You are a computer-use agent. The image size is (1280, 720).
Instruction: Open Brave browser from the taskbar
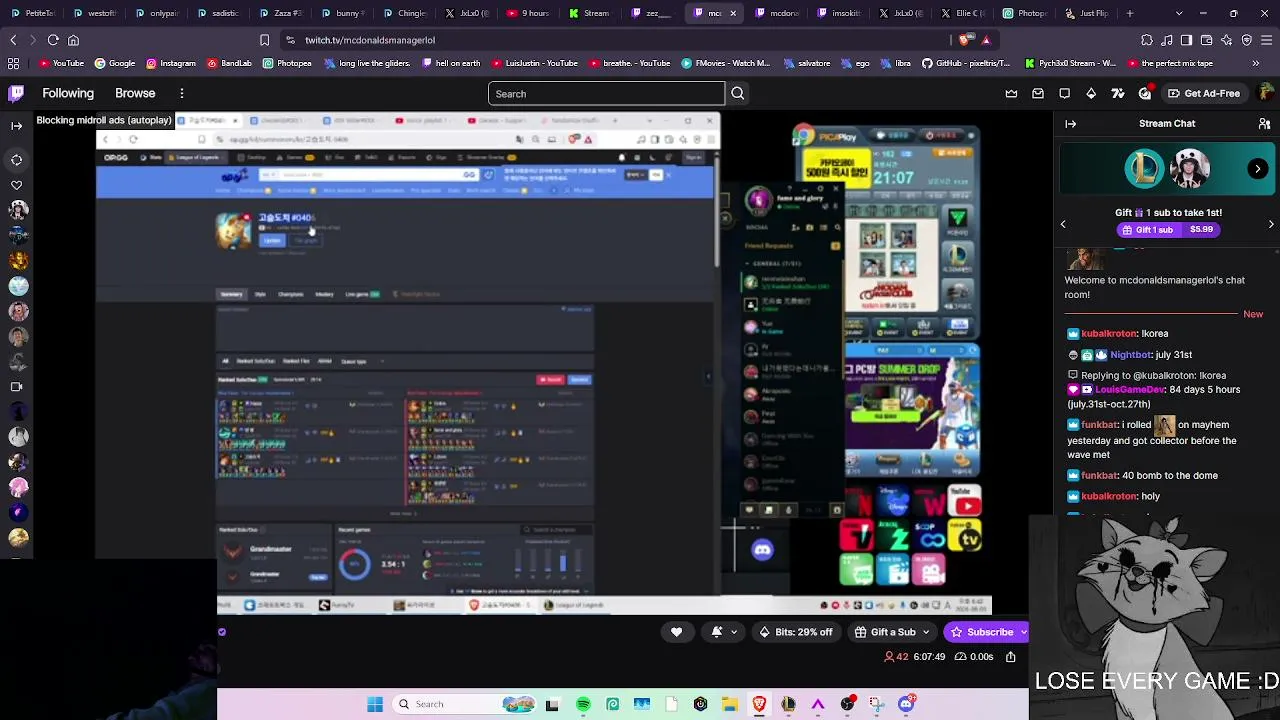coord(759,704)
